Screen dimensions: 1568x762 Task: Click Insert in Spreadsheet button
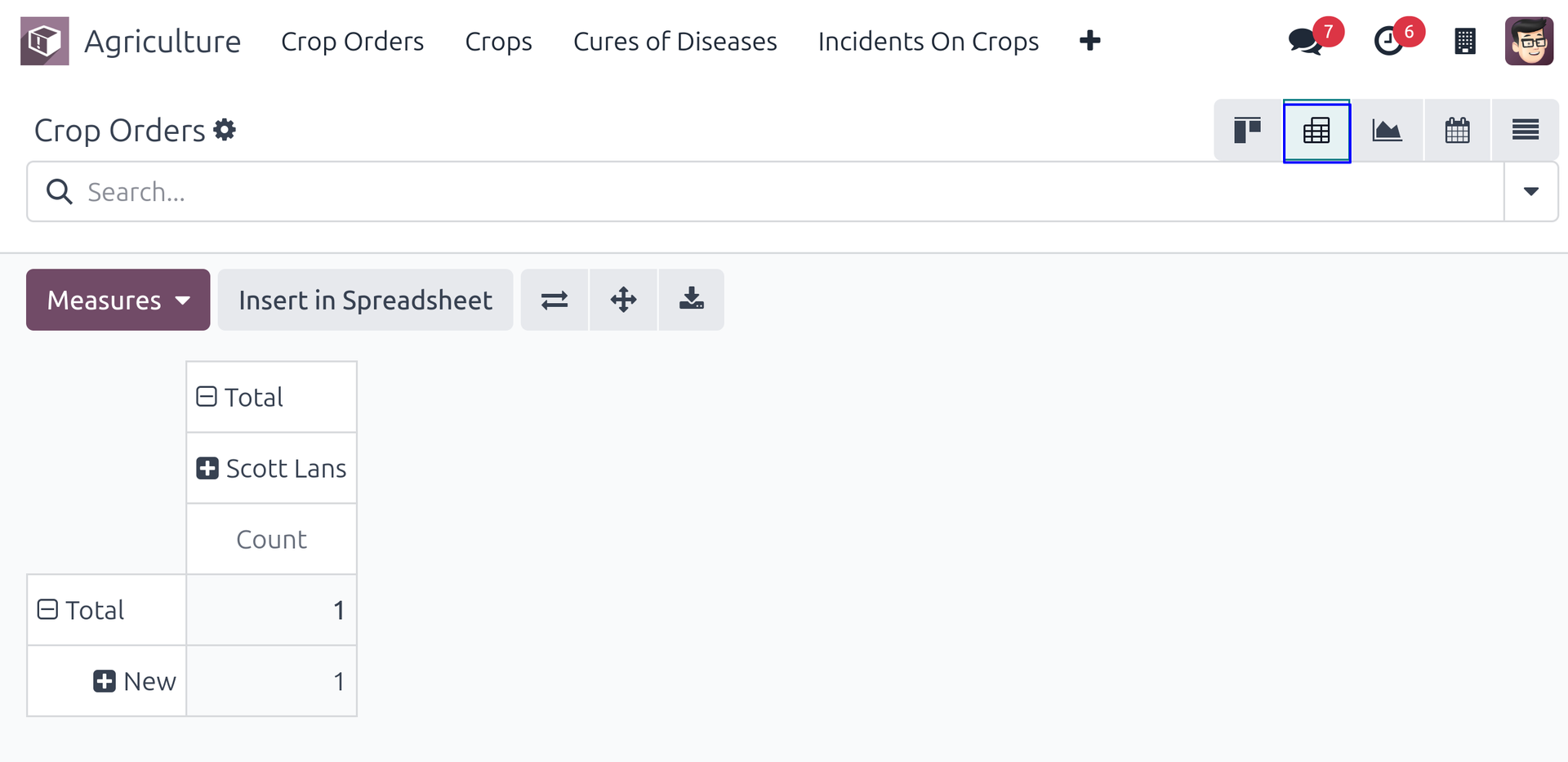pyautogui.click(x=365, y=300)
